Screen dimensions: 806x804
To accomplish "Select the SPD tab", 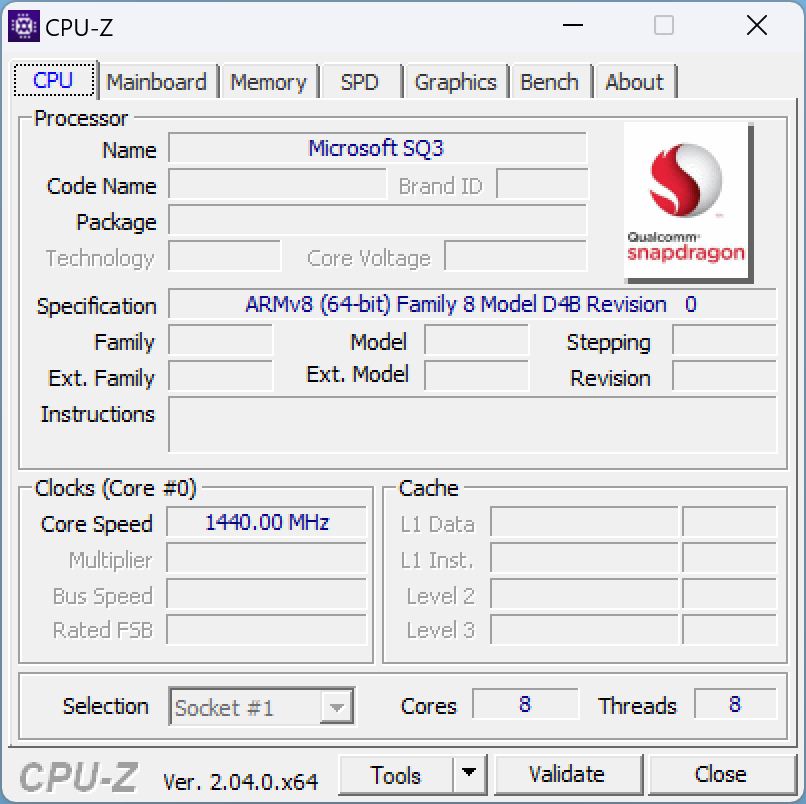I will tap(360, 82).
